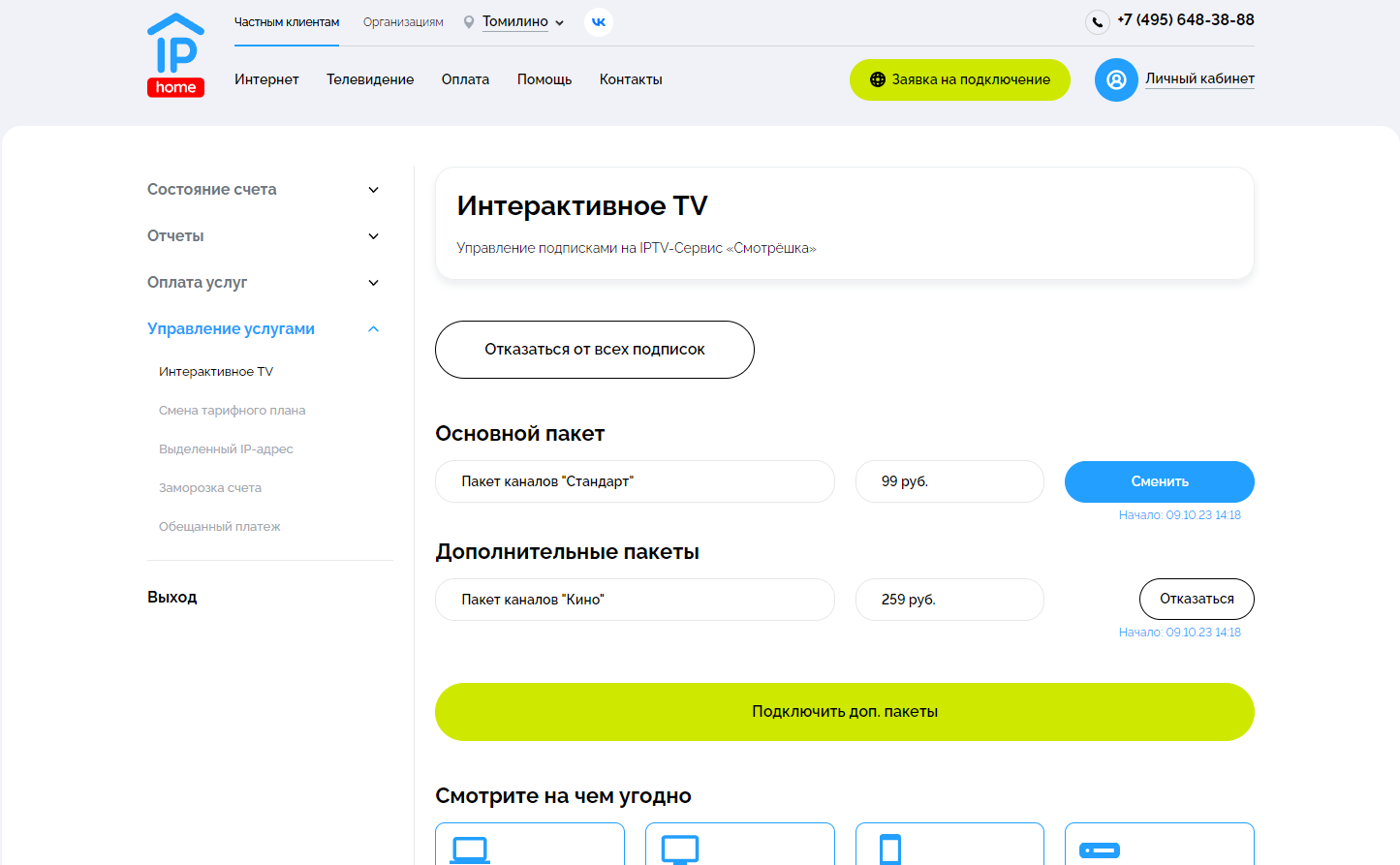Open the Томилино city dropdown

[x=522, y=22]
